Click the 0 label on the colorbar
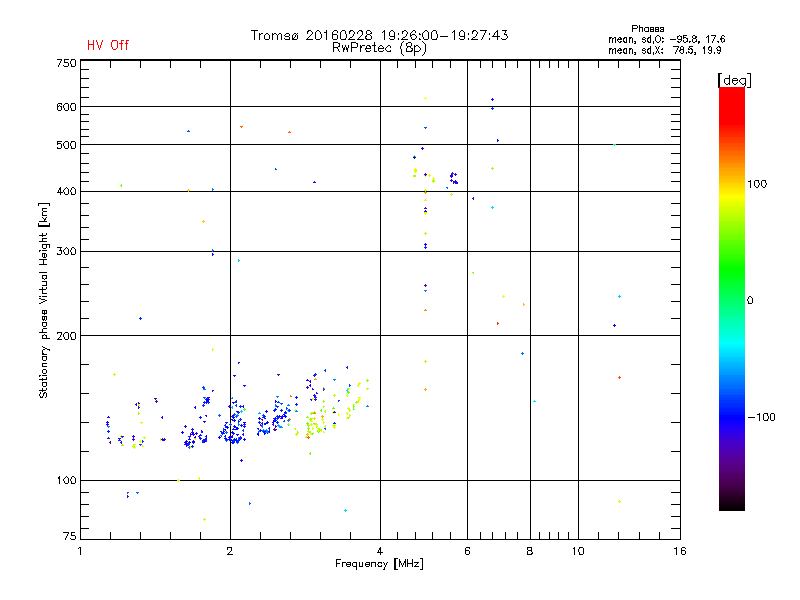 tap(750, 301)
